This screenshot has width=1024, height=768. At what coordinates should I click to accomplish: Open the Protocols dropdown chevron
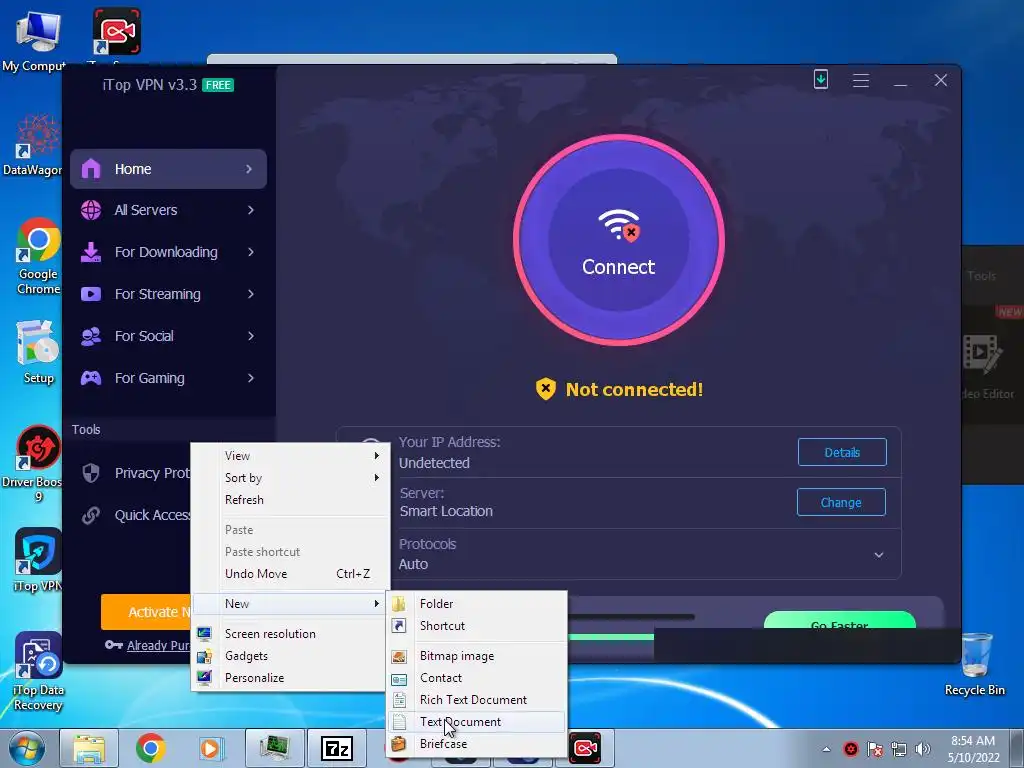pyautogui.click(x=879, y=555)
